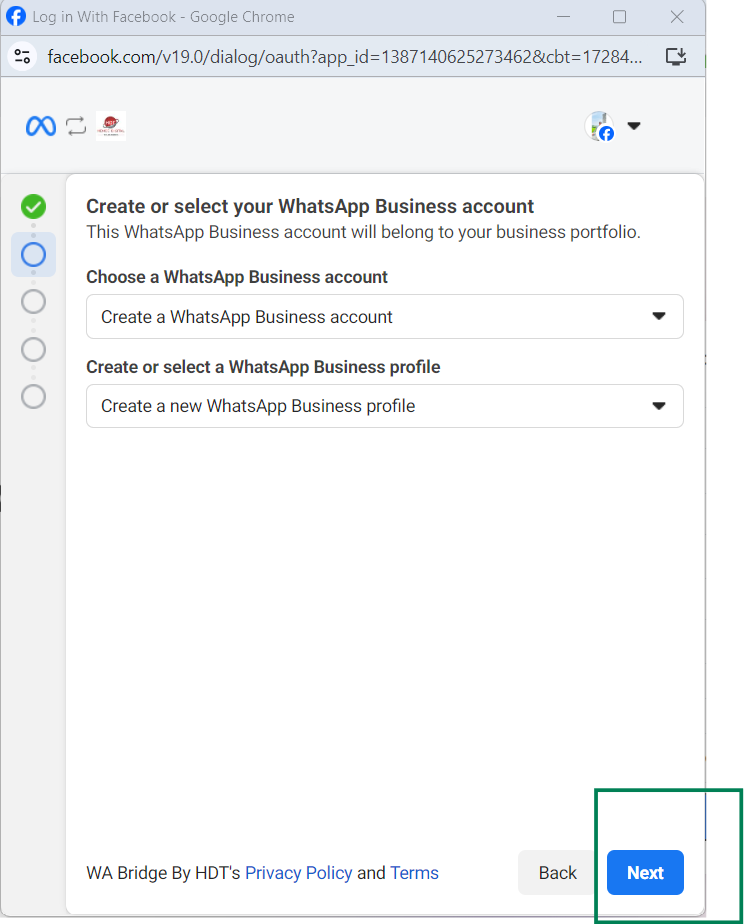Open the Facebook profile avatar menu
Screen dimensions: 744x924
(x=599, y=126)
